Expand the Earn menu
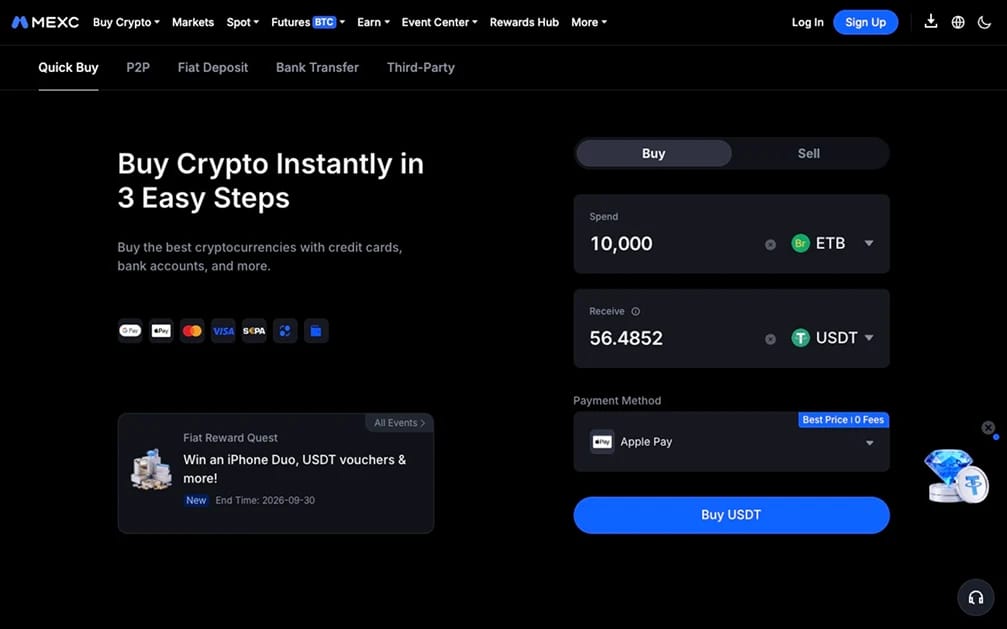This screenshot has width=1007, height=629. pos(374,22)
